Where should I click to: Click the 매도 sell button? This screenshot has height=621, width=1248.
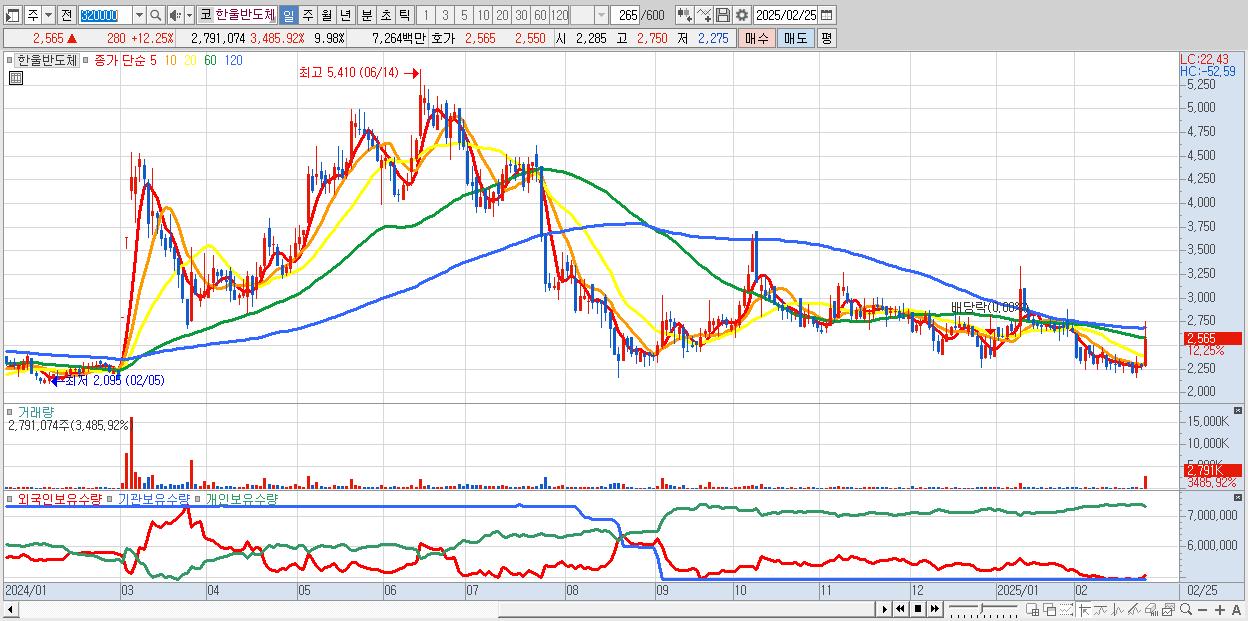tap(796, 38)
